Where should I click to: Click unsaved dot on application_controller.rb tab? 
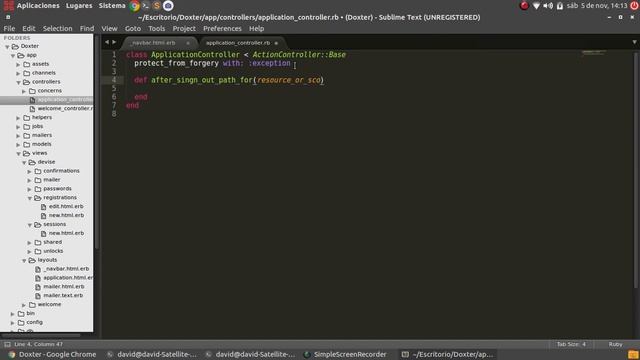tap(276, 43)
